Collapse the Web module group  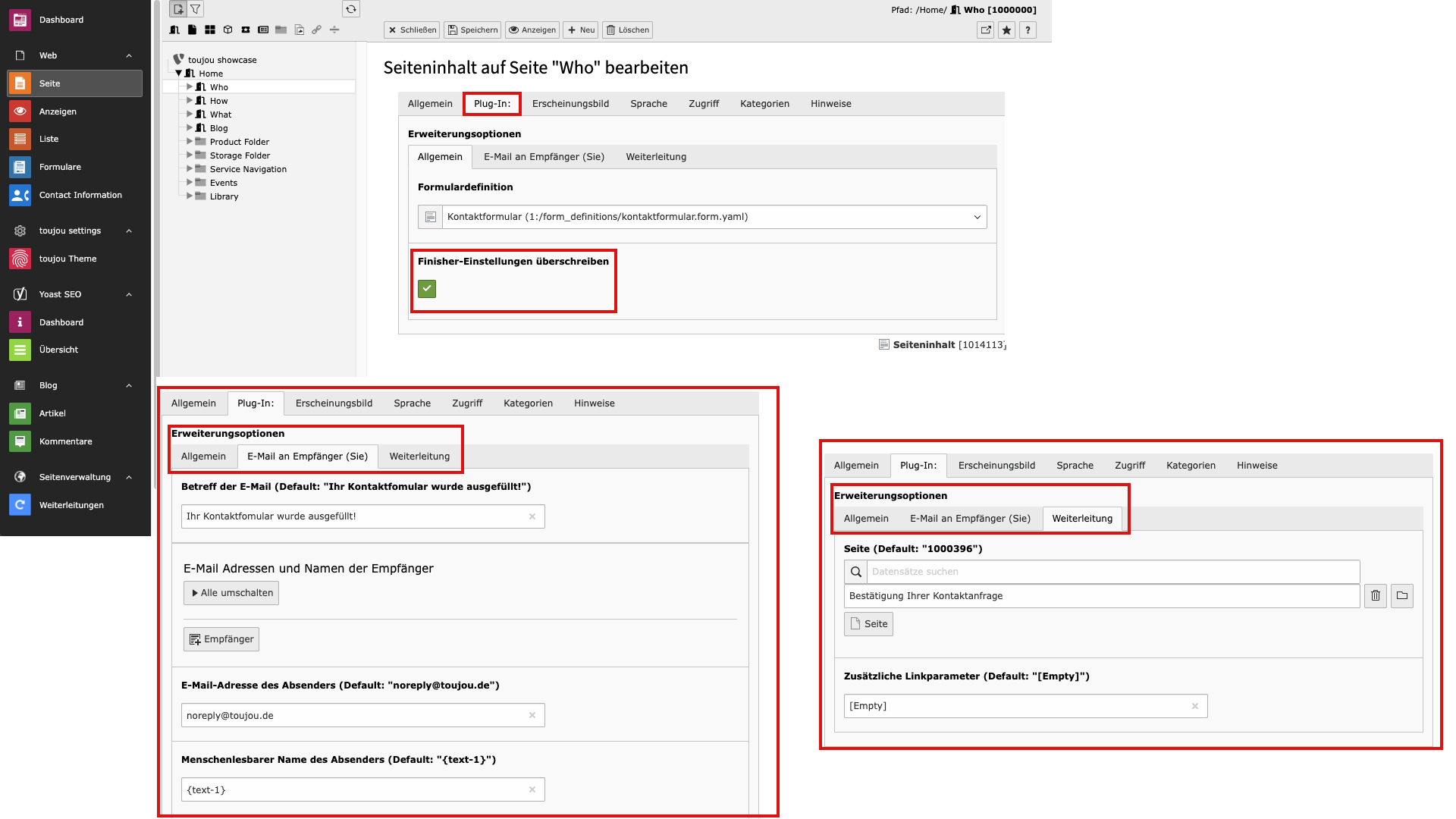pos(129,55)
